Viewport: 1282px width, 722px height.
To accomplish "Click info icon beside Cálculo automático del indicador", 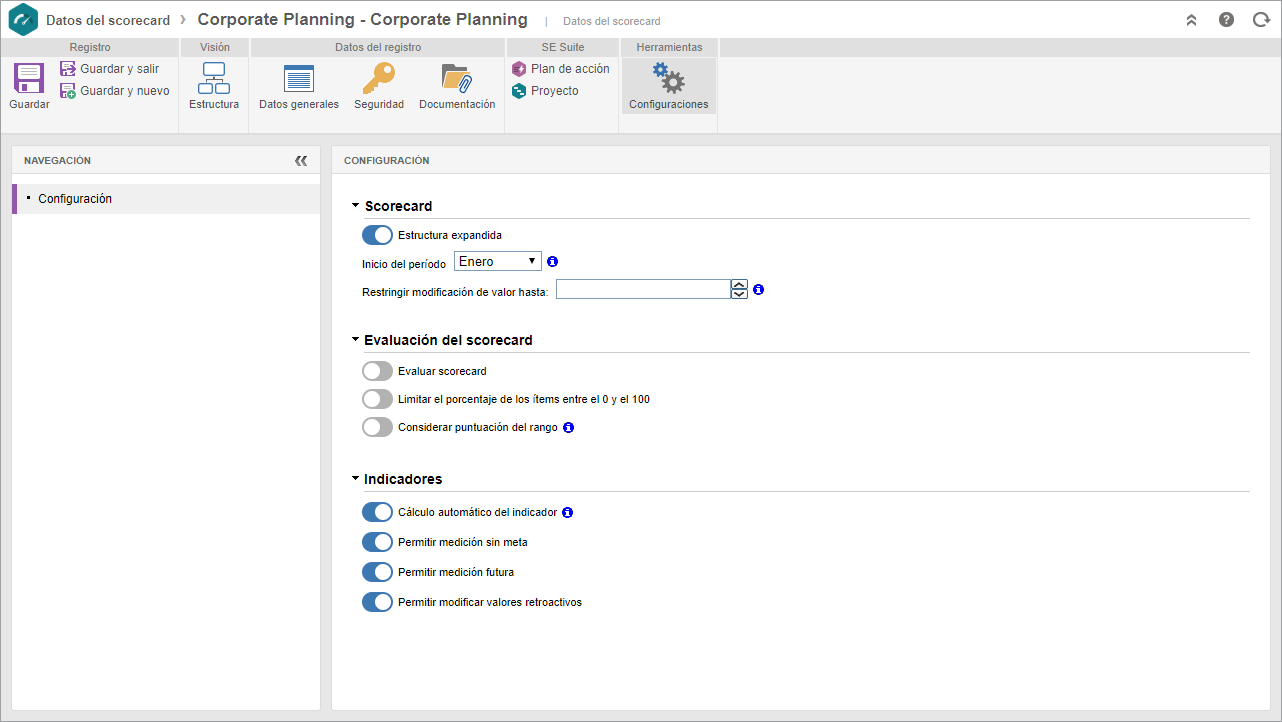I will point(567,512).
